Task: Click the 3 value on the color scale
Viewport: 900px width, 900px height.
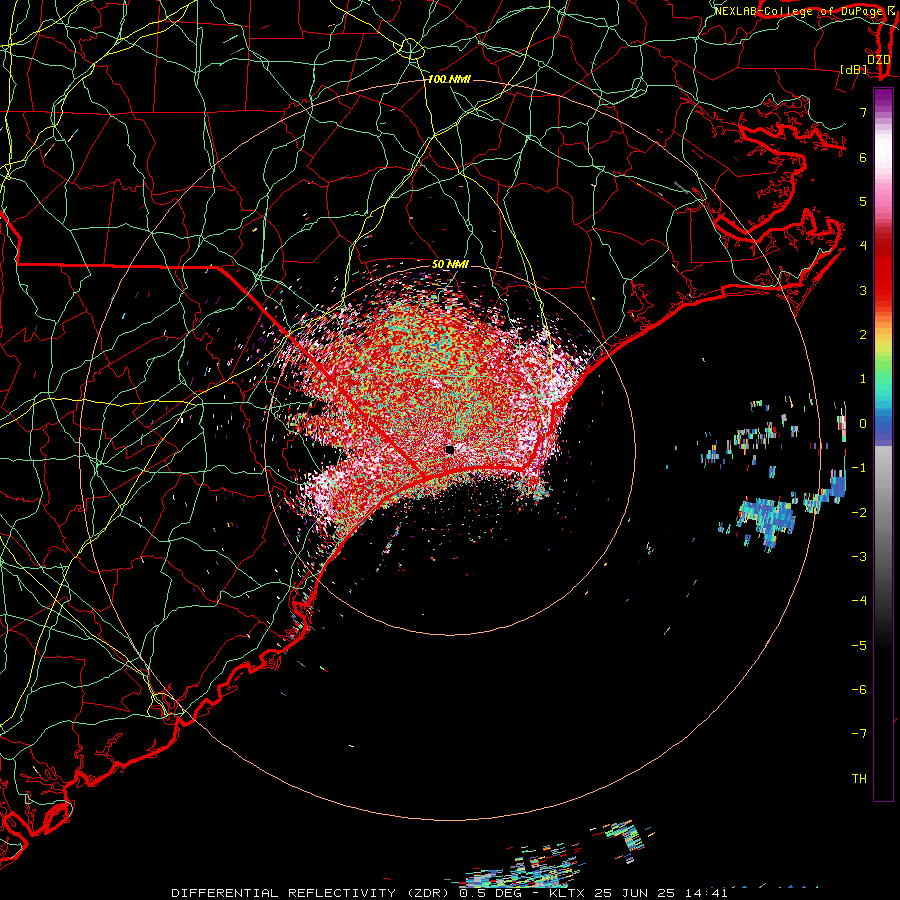Action: click(863, 290)
